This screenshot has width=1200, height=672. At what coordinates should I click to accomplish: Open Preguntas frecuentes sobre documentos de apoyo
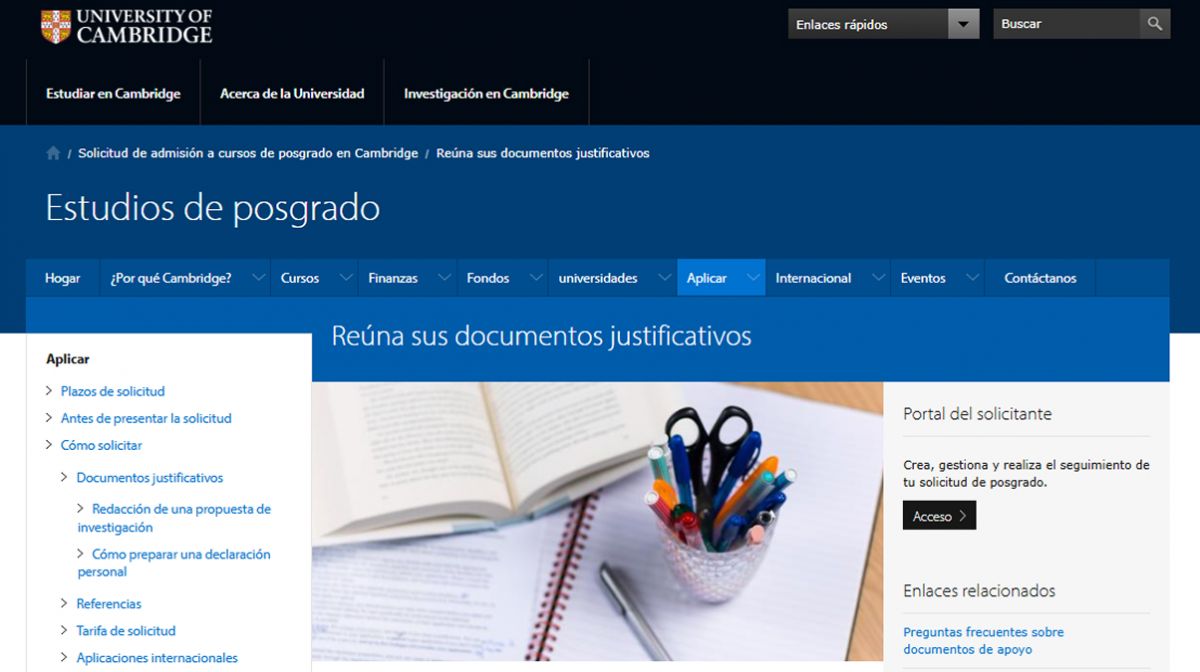click(x=983, y=641)
